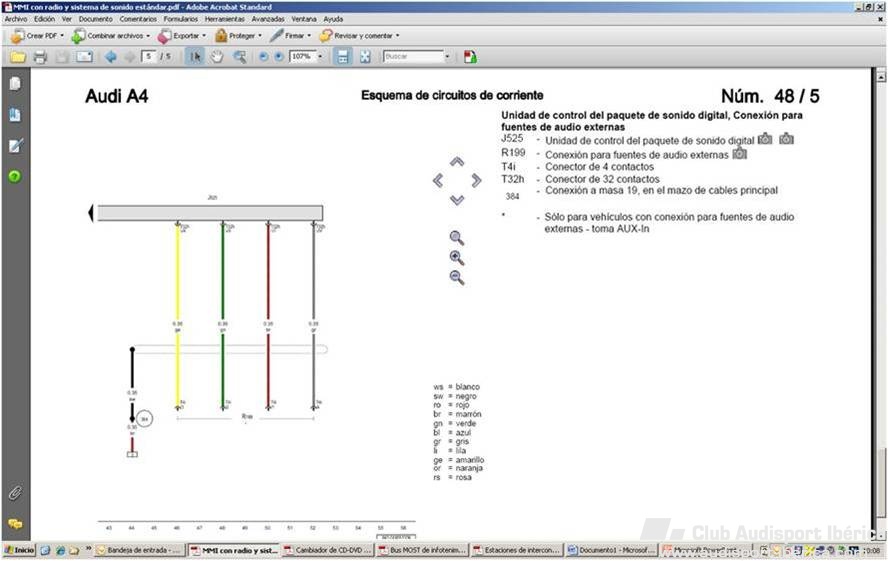Viewport: 888px width, 561px height.
Task: Open the comments panel speech bubble icon
Action: point(15,524)
